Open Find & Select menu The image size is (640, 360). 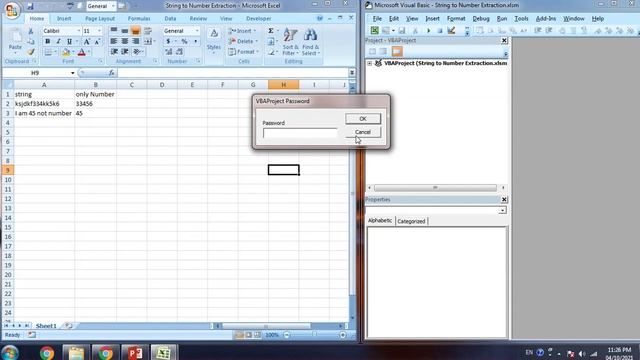pos(311,42)
